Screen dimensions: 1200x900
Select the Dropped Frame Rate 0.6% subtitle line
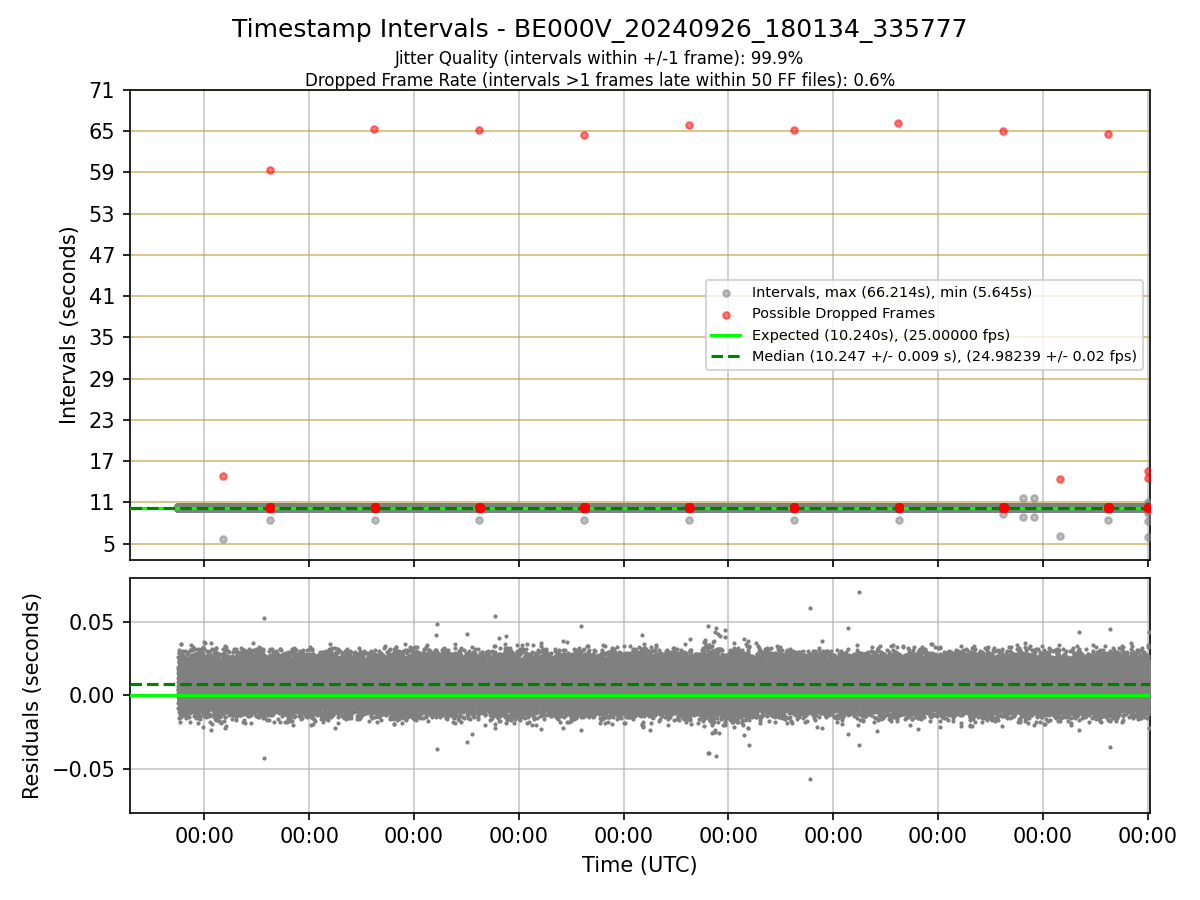pos(599,79)
